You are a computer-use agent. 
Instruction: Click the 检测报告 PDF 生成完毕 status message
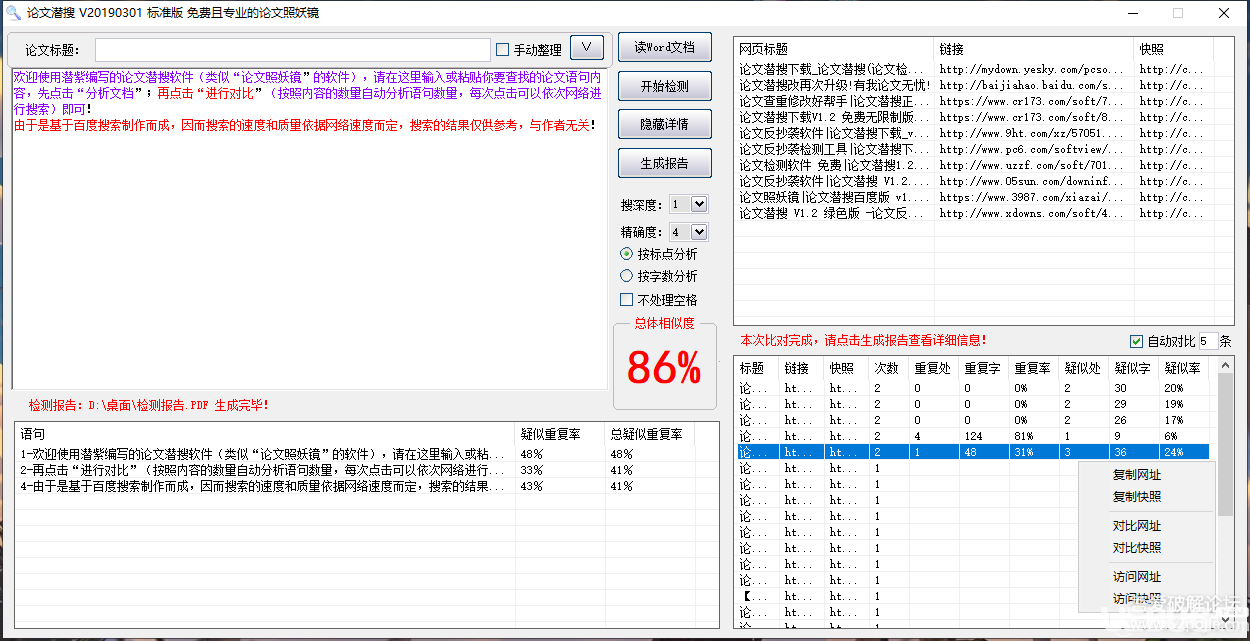tap(148, 405)
